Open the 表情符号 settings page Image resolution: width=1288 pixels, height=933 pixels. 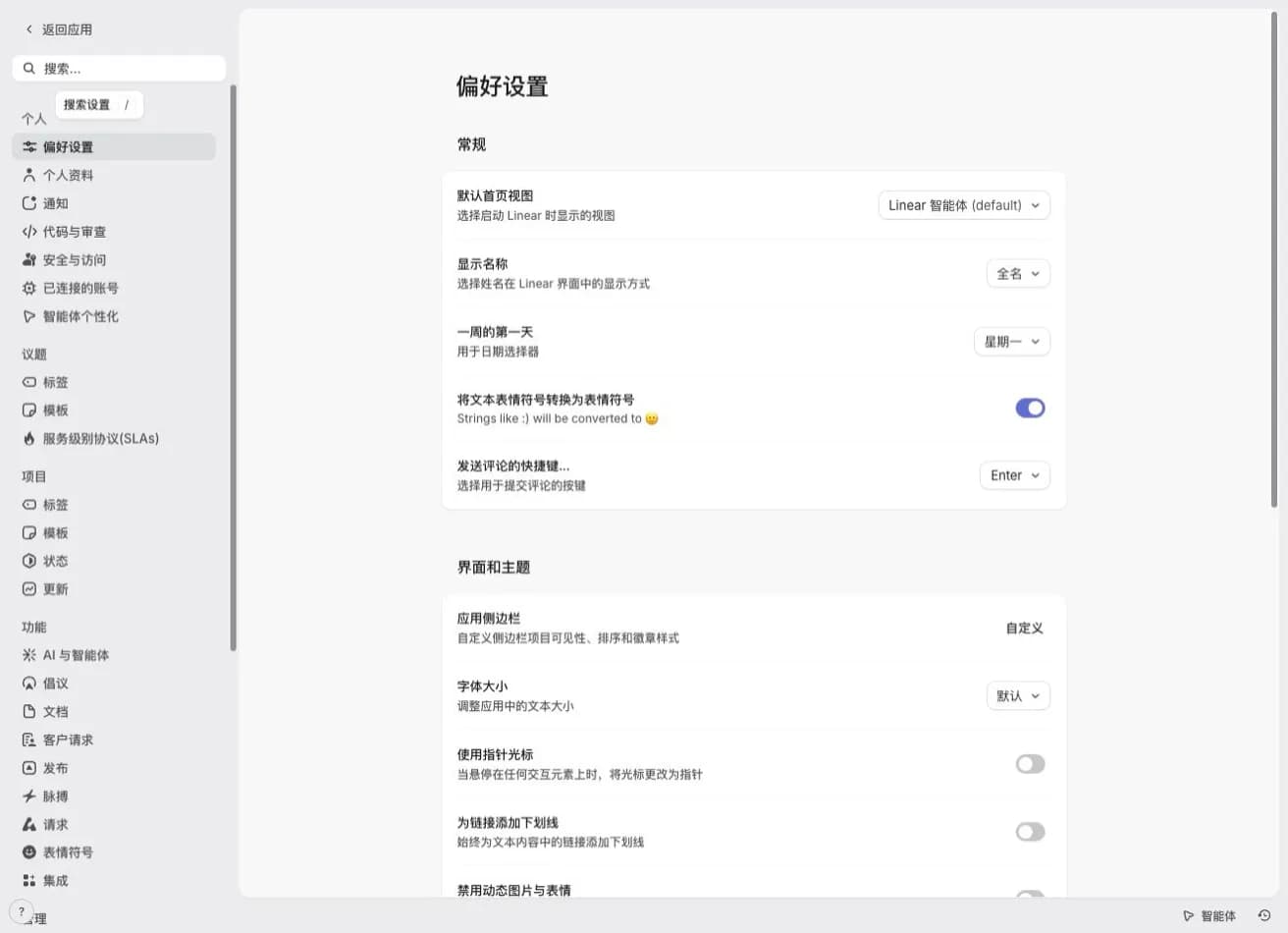(114, 852)
